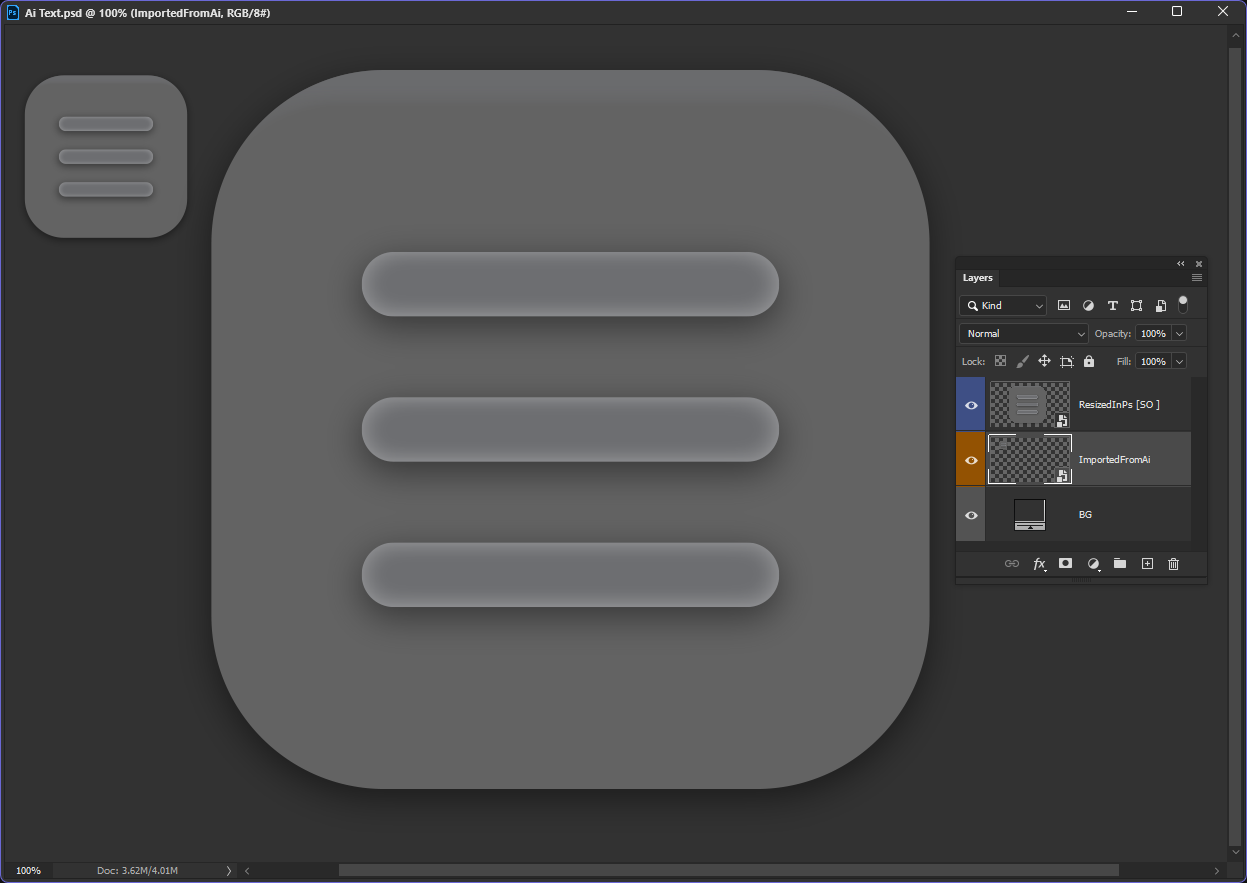This screenshot has height=883, width=1247.
Task: Click the Delete layer trash icon
Action: point(1172,563)
